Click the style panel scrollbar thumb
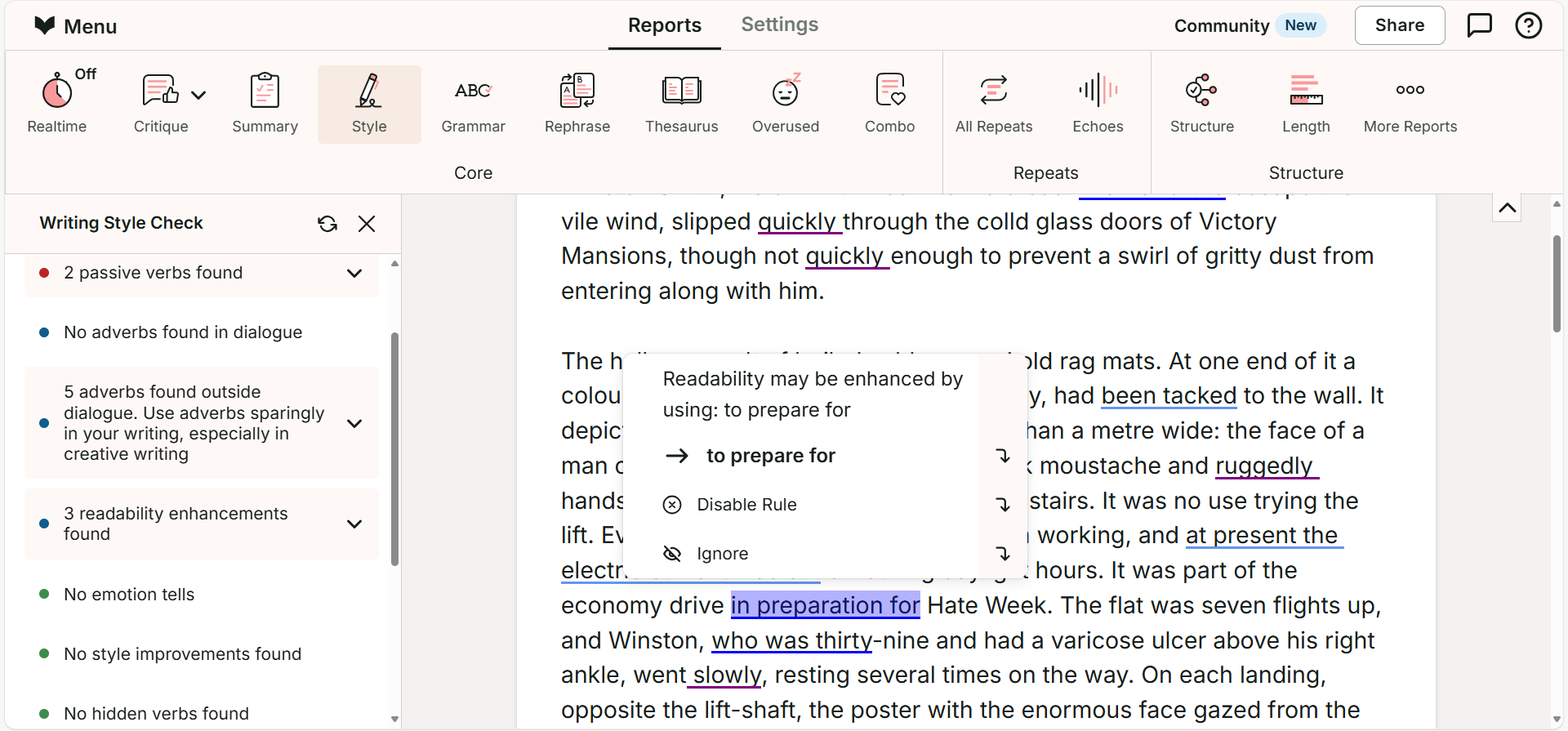The width and height of the screenshot is (1568, 731). point(394,449)
